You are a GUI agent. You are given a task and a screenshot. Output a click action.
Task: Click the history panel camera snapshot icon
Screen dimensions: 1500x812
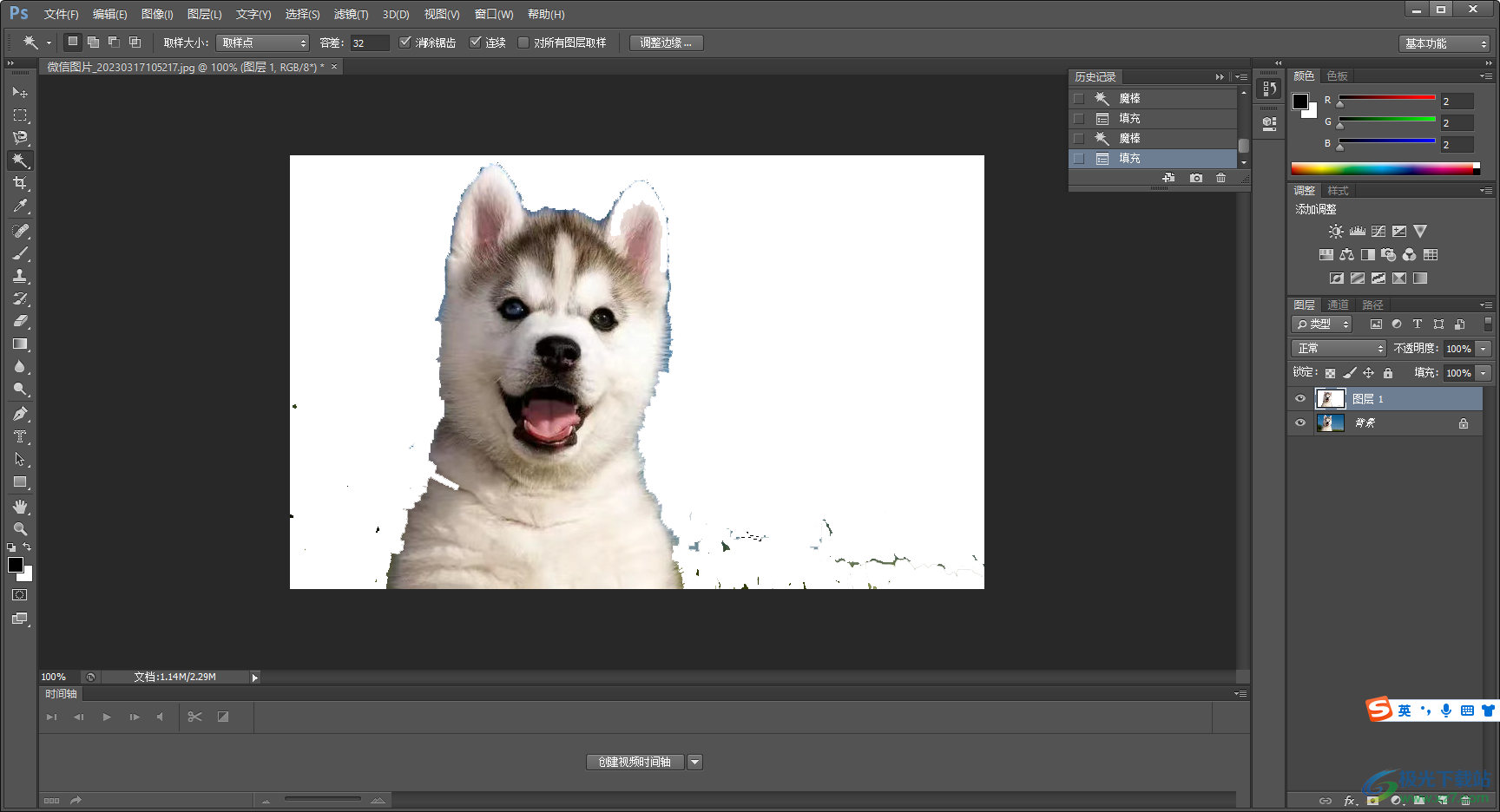tap(1196, 178)
